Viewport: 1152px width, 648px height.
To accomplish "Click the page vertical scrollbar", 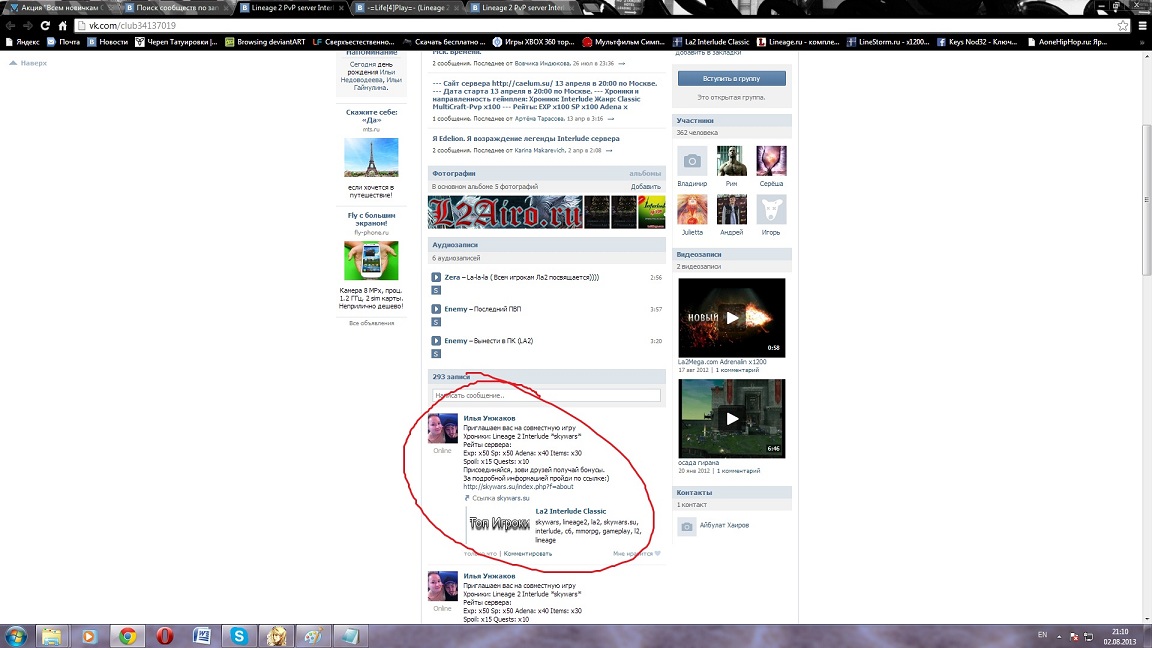I will (x=1146, y=198).
